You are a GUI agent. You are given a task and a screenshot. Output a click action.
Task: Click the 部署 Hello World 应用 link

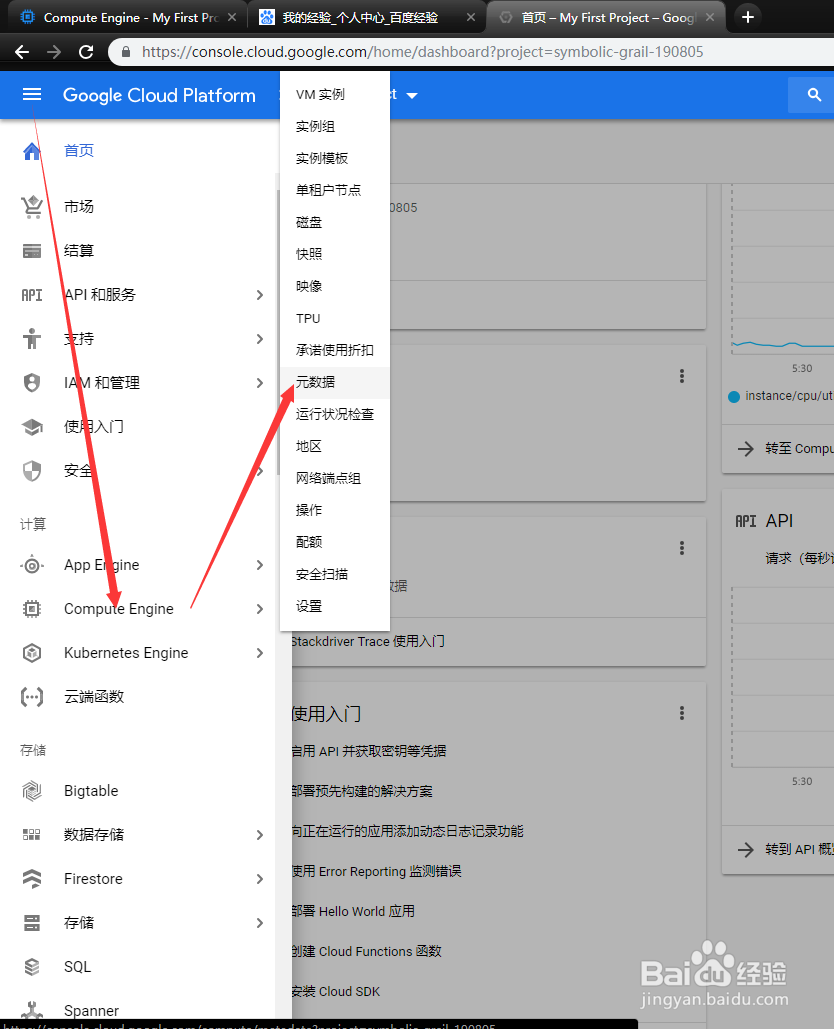pyautogui.click(x=354, y=912)
